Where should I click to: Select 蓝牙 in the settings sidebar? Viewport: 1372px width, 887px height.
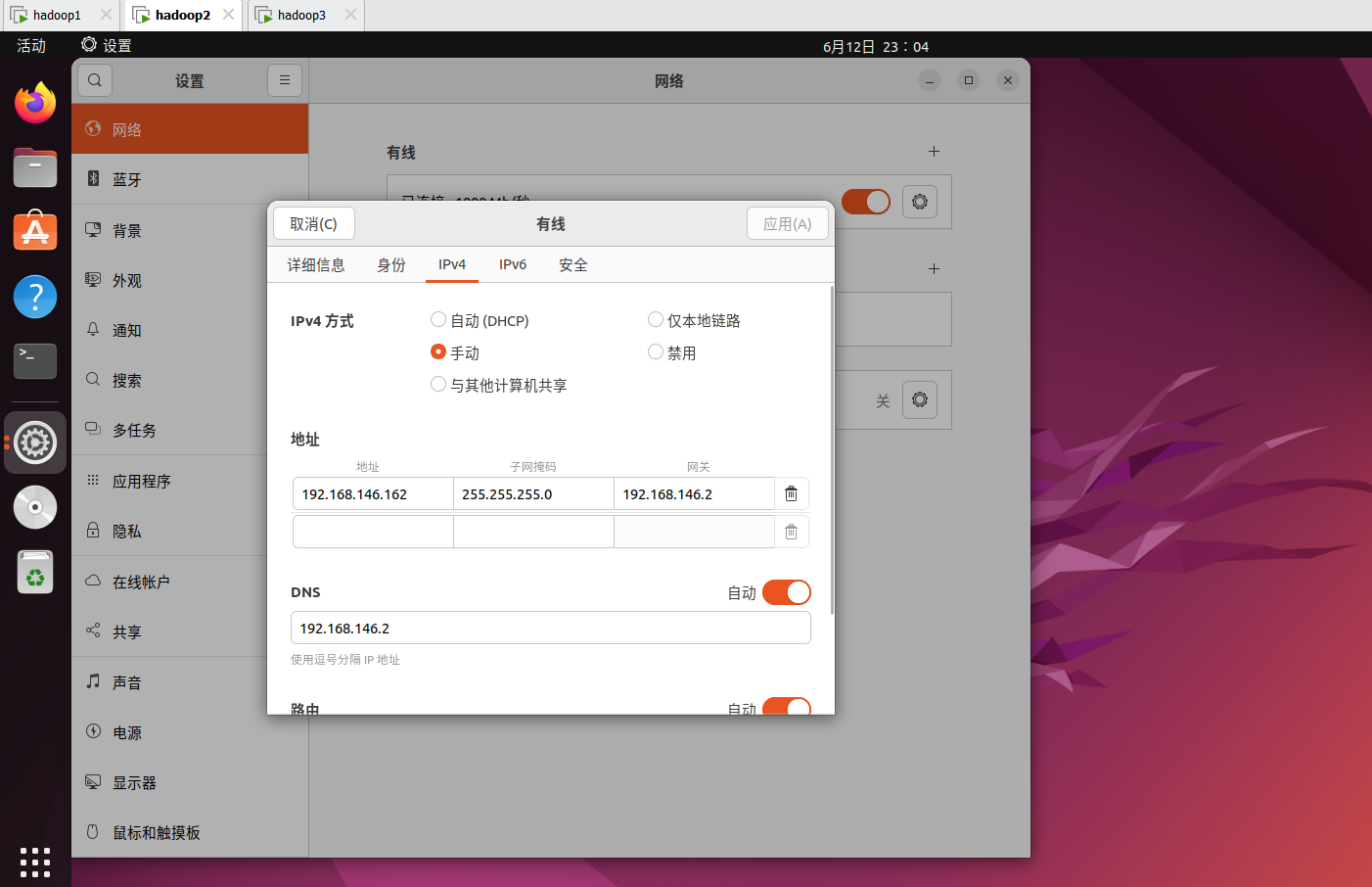pos(190,179)
